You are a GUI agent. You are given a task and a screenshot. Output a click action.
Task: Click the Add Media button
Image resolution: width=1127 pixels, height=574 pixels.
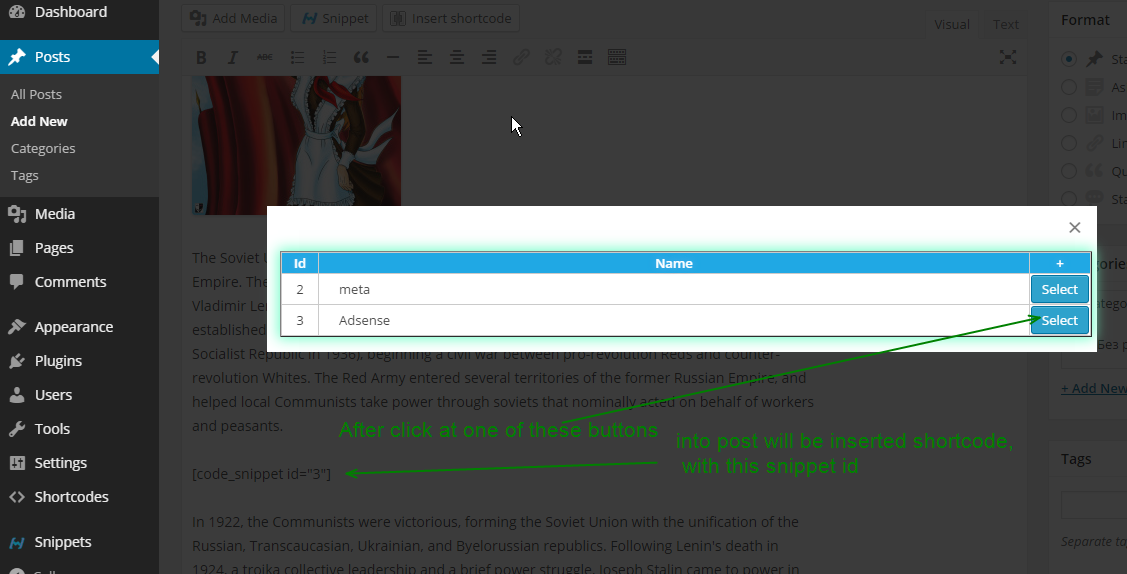(233, 19)
